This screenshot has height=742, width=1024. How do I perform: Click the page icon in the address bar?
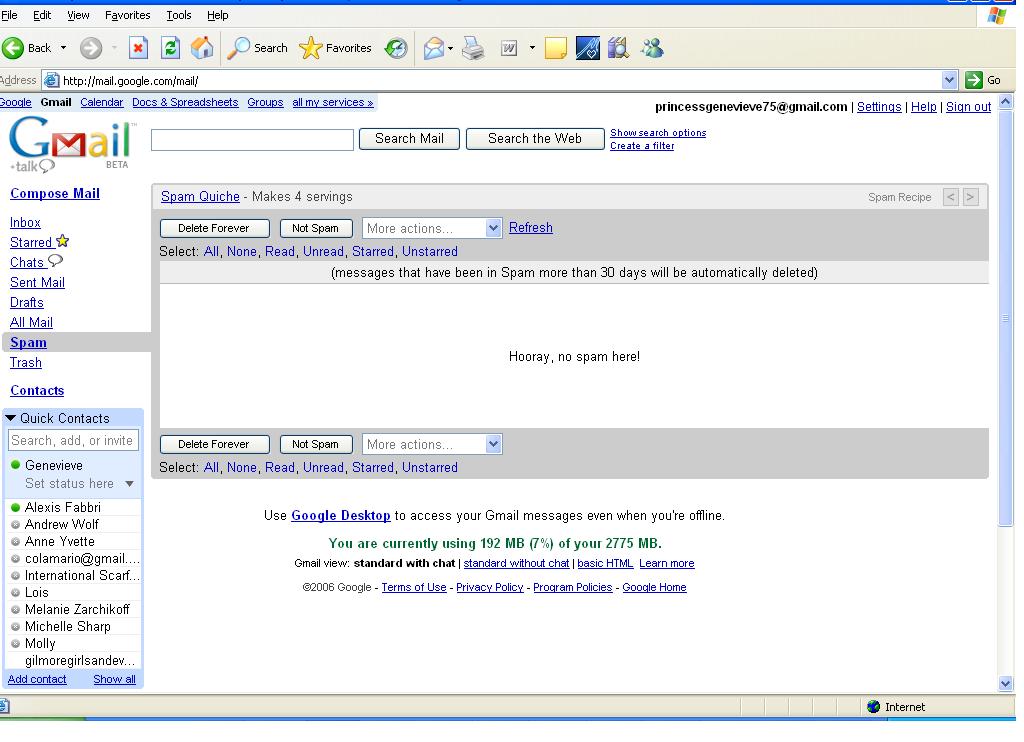[51, 80]
